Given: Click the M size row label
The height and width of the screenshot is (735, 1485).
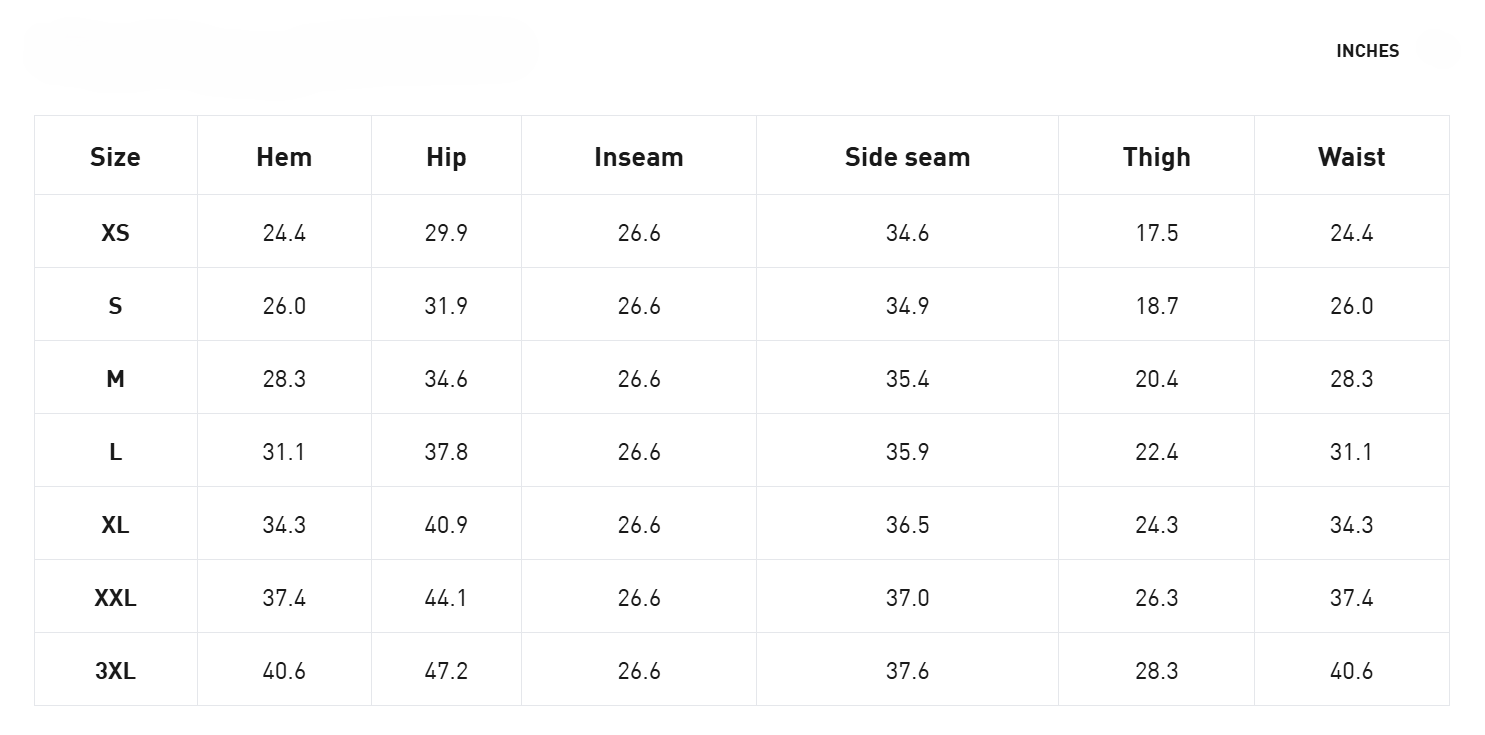Looking at the screenshot, I should (x=115, y=379).
